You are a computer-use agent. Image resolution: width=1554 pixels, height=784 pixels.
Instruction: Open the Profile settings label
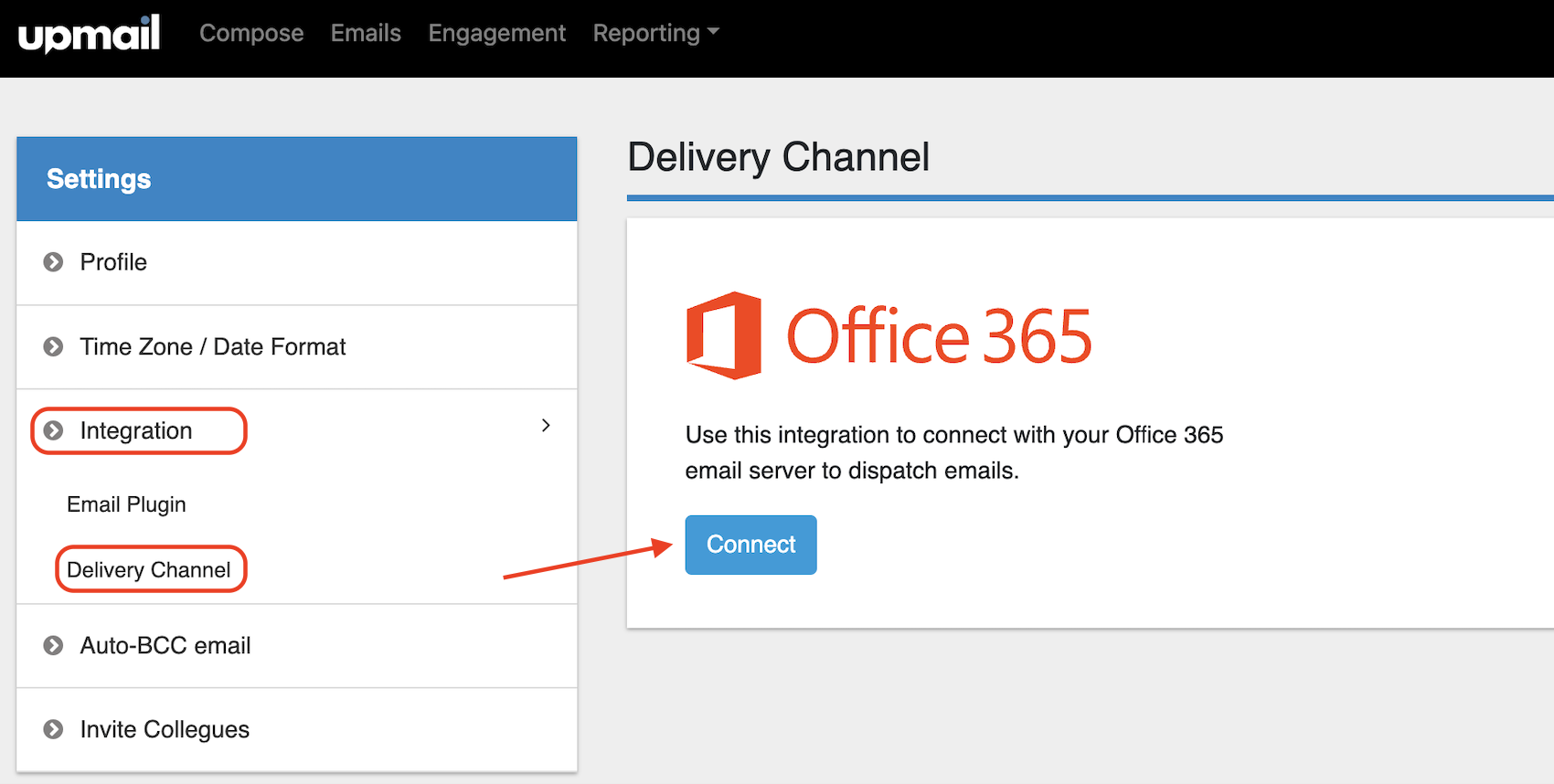tap(113, 262)
